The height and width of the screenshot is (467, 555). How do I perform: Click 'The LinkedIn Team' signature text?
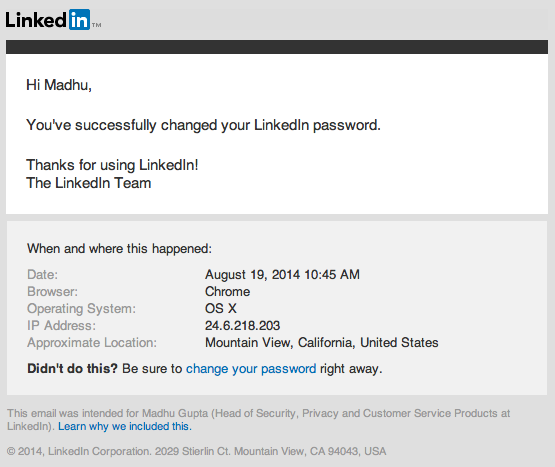88,183
